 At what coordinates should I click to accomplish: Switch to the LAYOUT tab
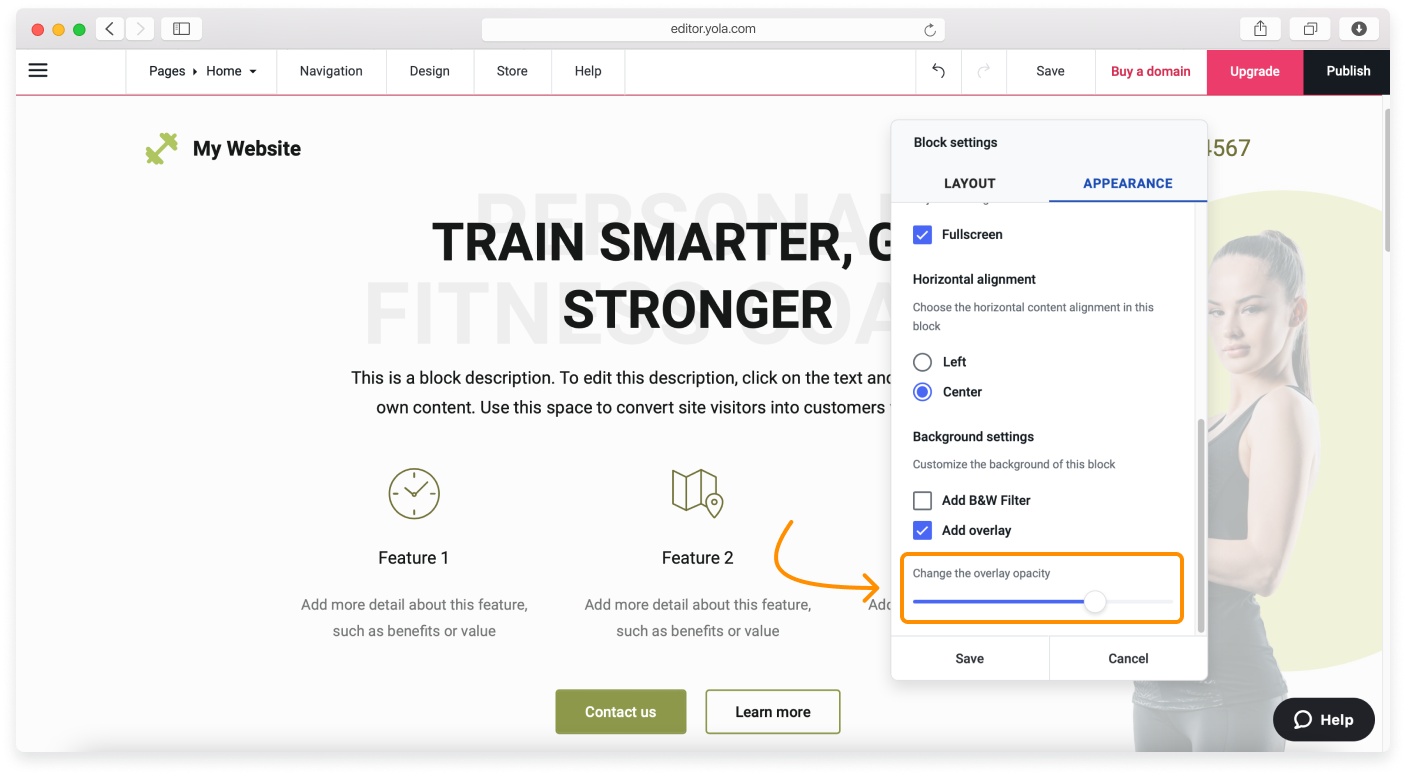point(970,183)
